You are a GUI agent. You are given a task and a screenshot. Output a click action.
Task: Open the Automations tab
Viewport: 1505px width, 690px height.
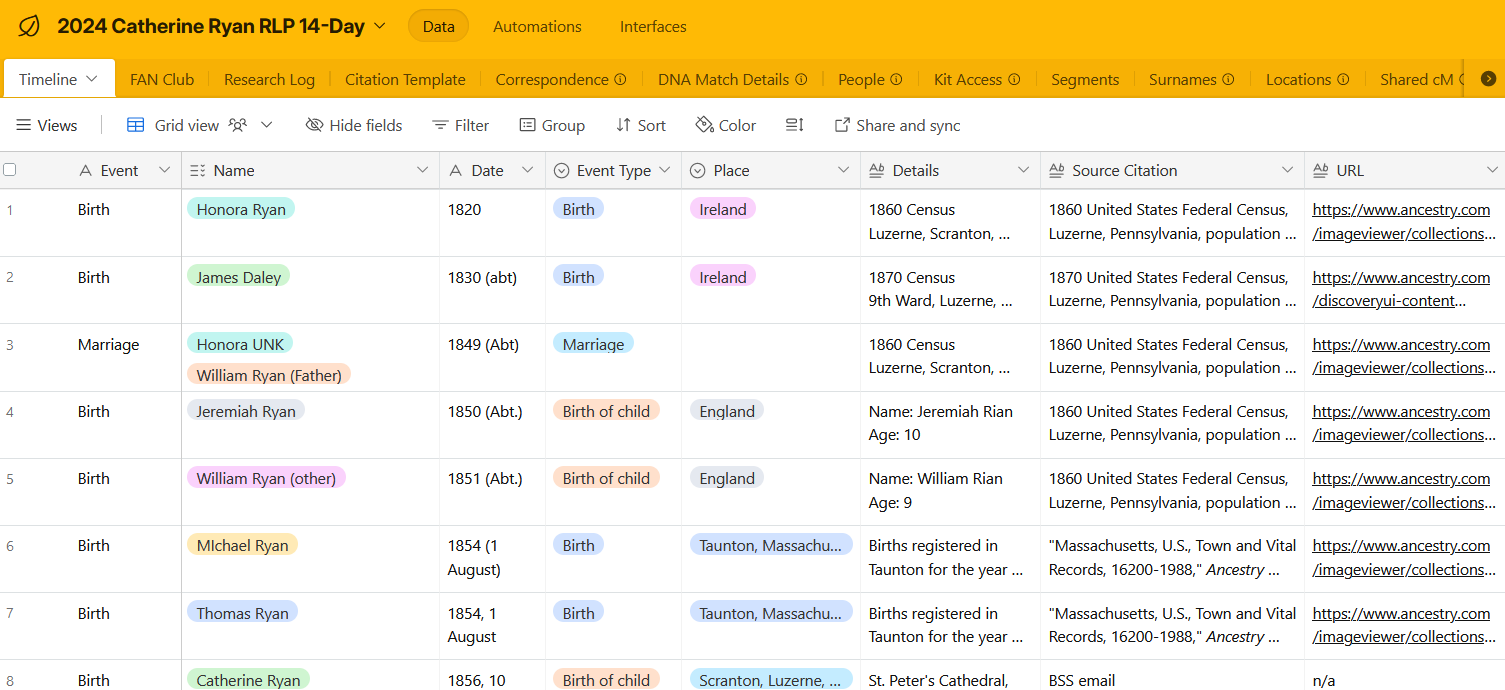pyautogui.click(x=537, y=27)
